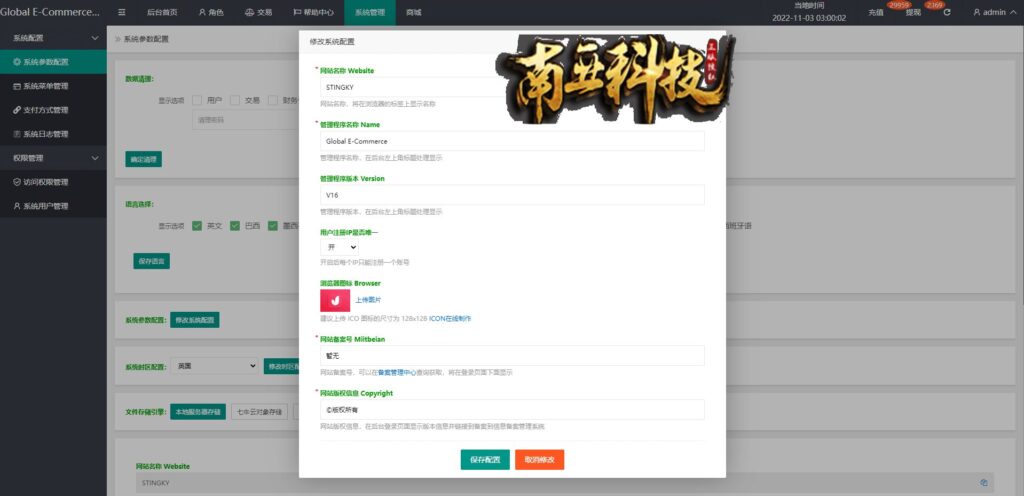Click the 取消修改 cancel button
Screen dimensions: 1024x496
click(539, 459)
